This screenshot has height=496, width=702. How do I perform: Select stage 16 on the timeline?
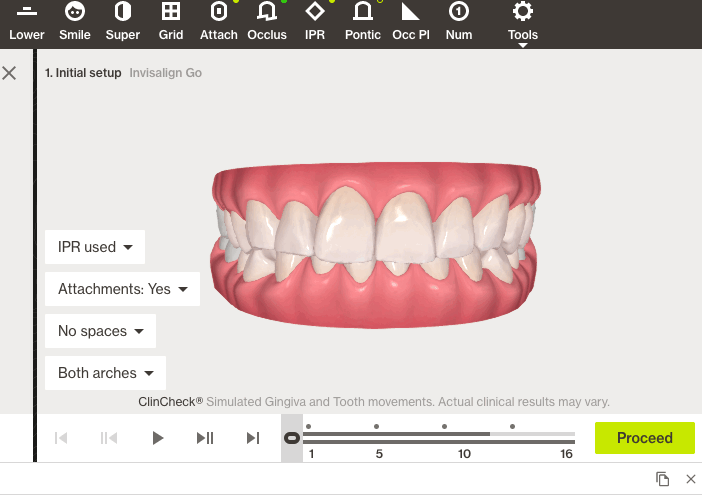click(566, 454)
